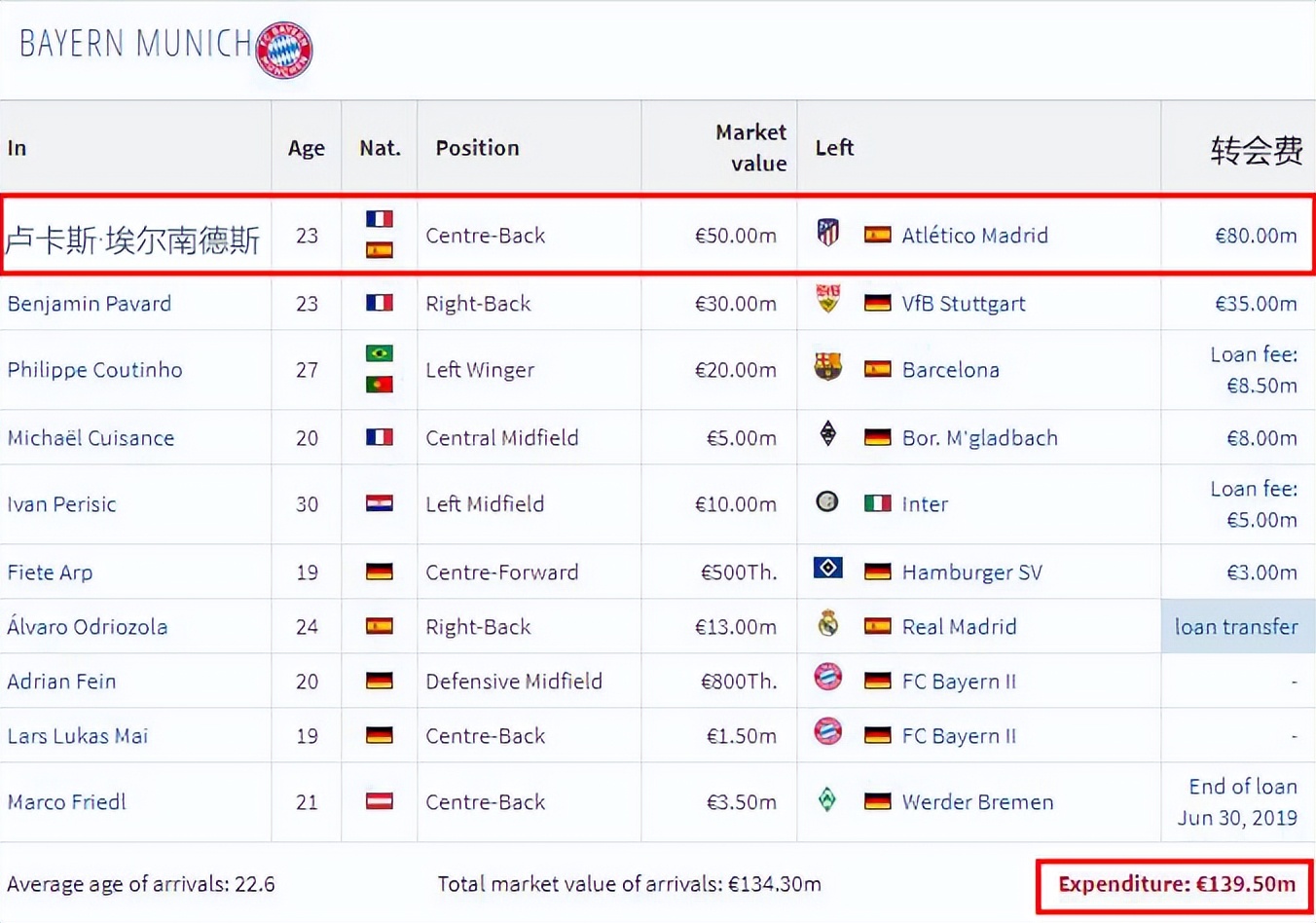The height and width of the screenshot is (923, 1316).
Task: Click the VfB Stuttgart club crest
Action: click(827, 299)
